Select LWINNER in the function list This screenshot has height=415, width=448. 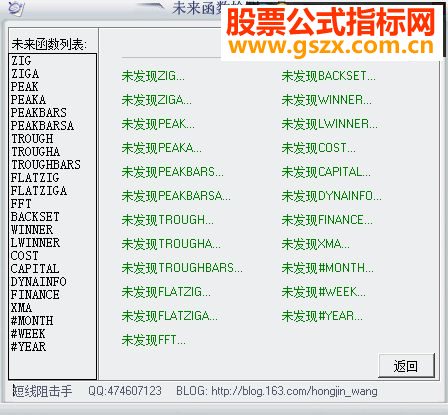(x=35, y=243)
